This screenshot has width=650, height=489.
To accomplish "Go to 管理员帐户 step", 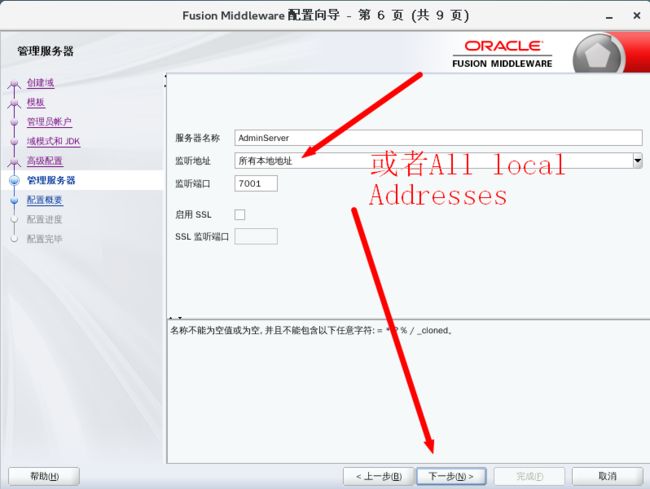I will 49,121.
